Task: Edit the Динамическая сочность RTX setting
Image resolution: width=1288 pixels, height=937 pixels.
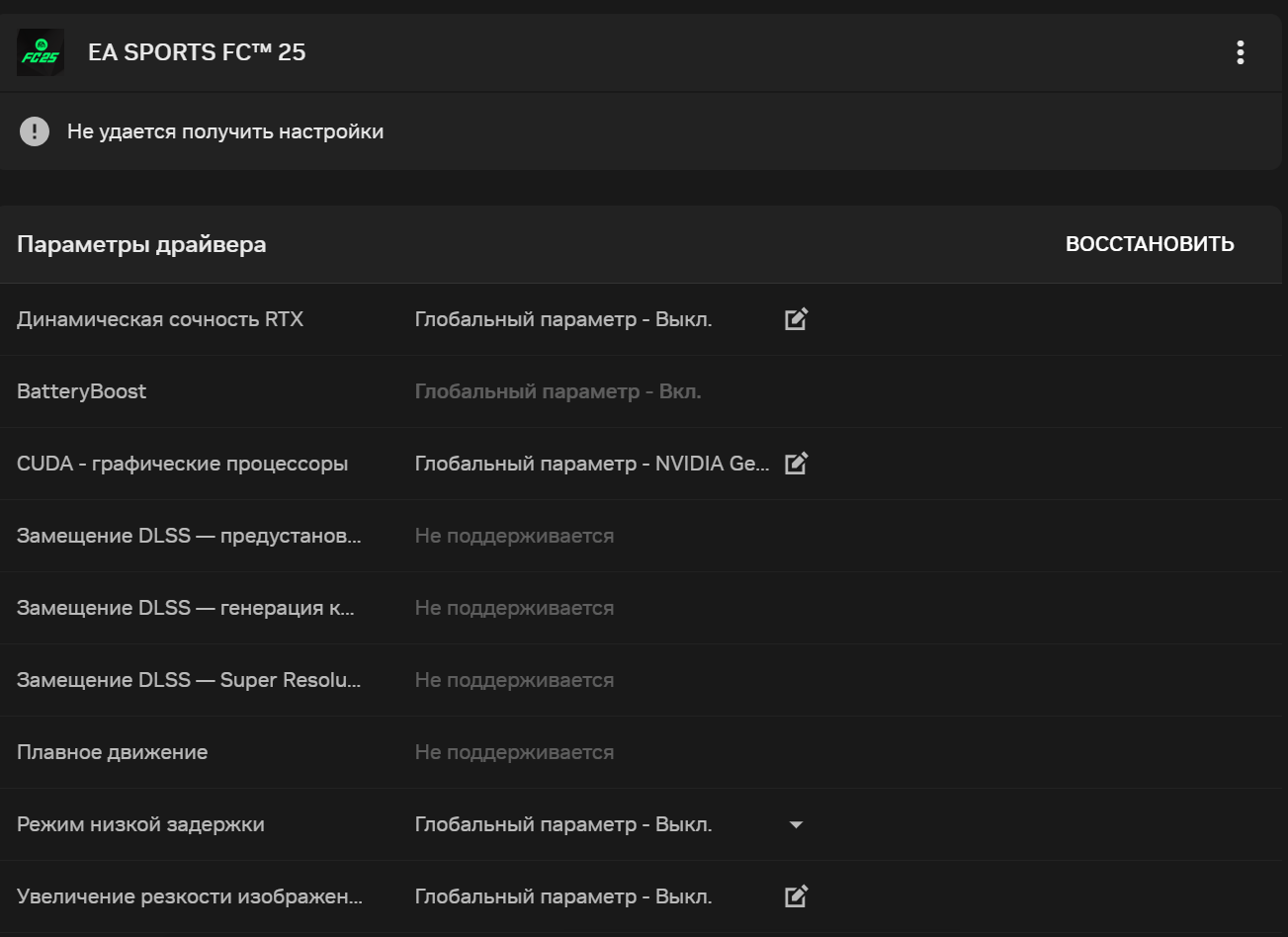Action: (x=796, y=319)
